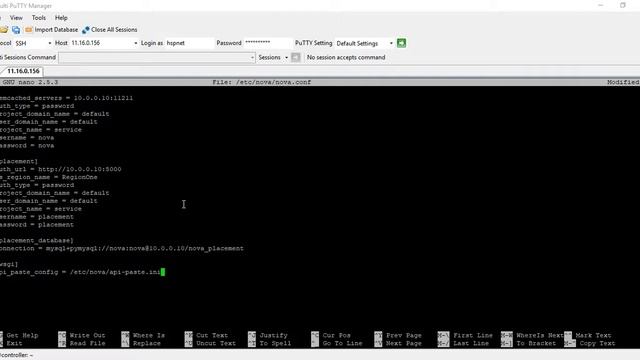This screenshot has width=640, height=360.
Task: Click the username = nova line
Action: (27, 138)
